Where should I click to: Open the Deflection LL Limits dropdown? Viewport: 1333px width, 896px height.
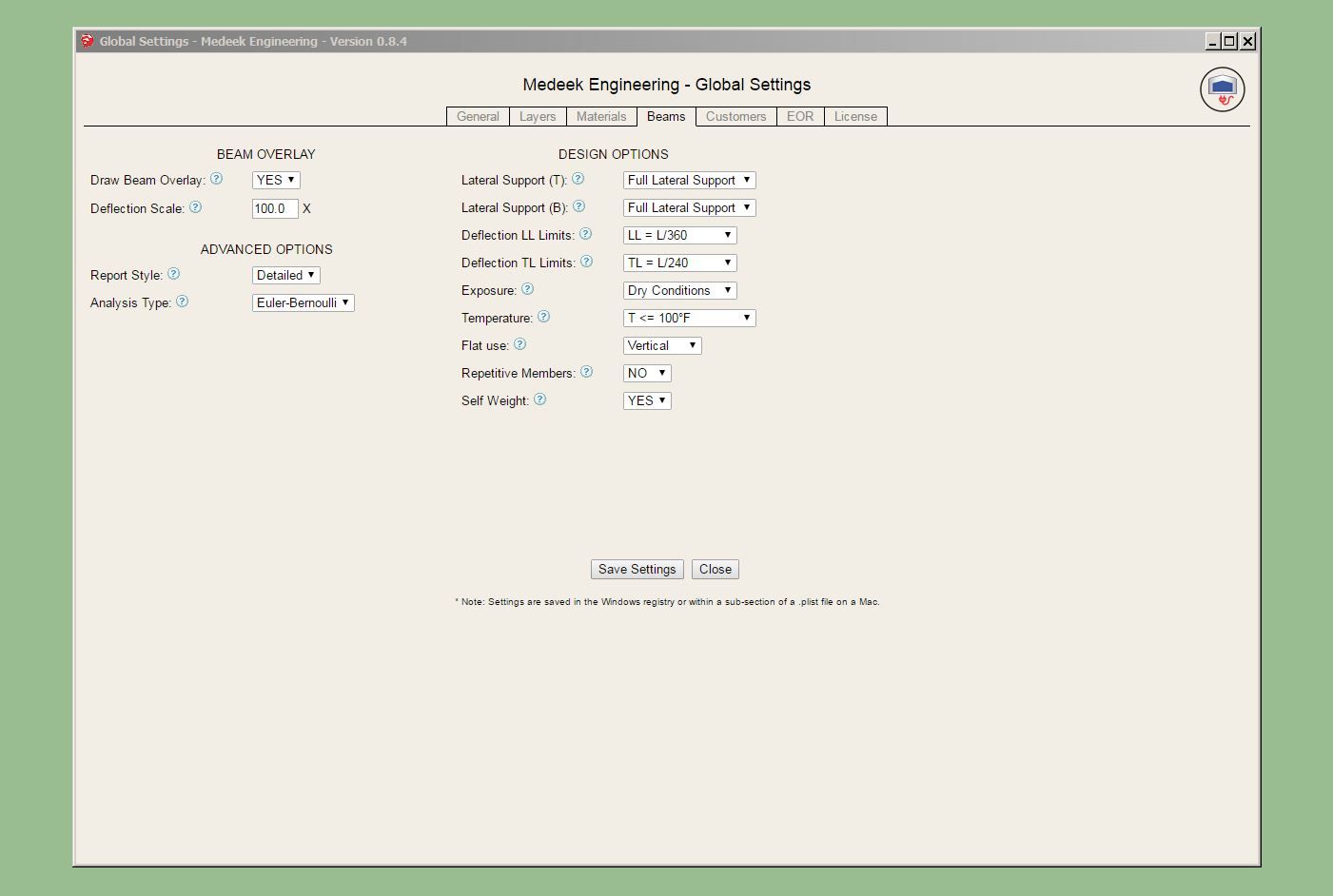679,235
